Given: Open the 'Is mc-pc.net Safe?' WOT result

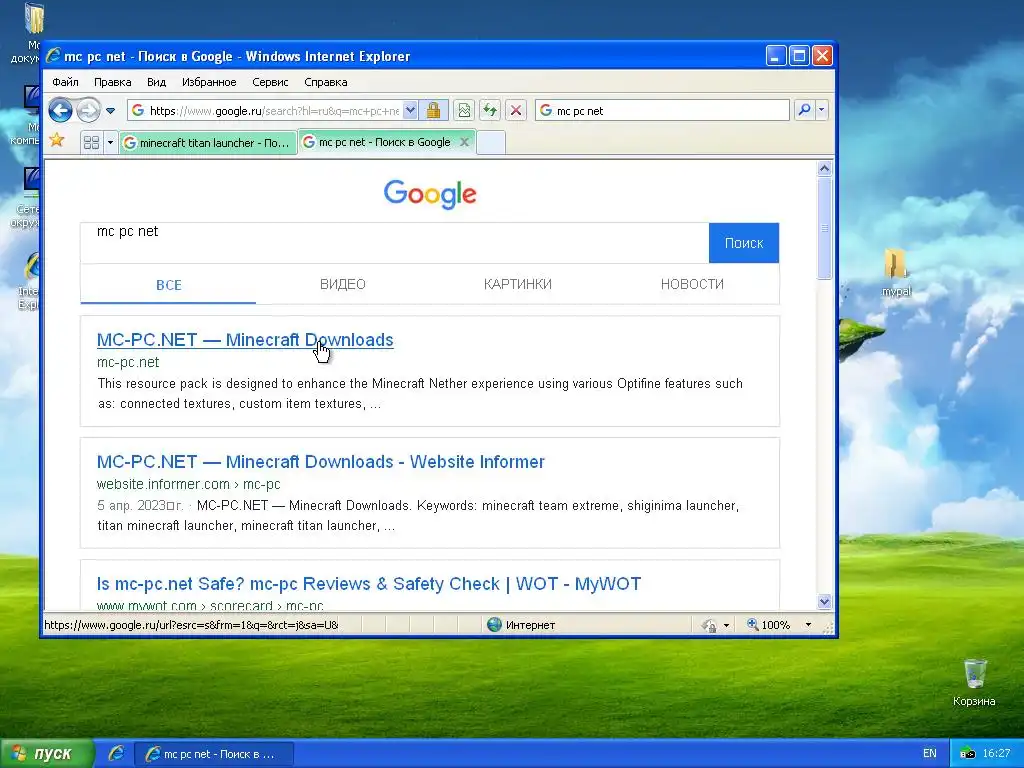Looking at the screenshot, I should (x=369, y=584).
